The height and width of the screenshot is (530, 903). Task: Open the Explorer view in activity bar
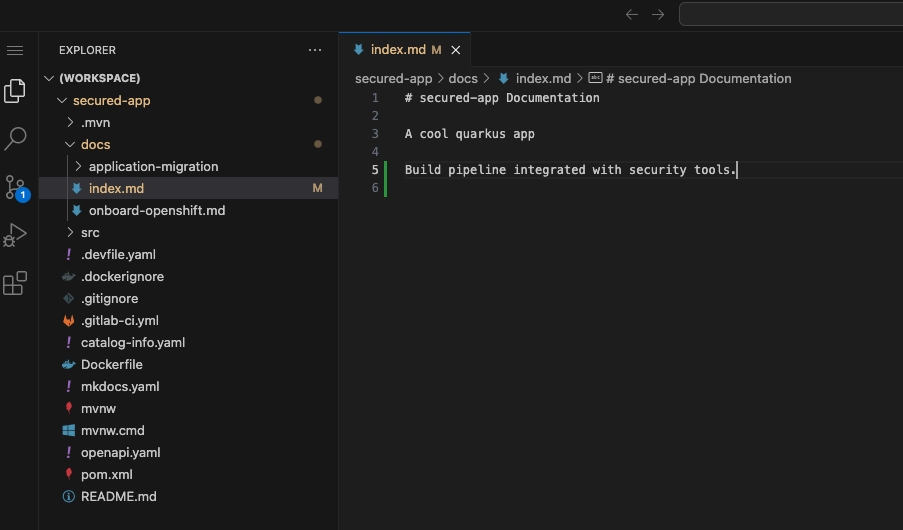coord(15,91)
